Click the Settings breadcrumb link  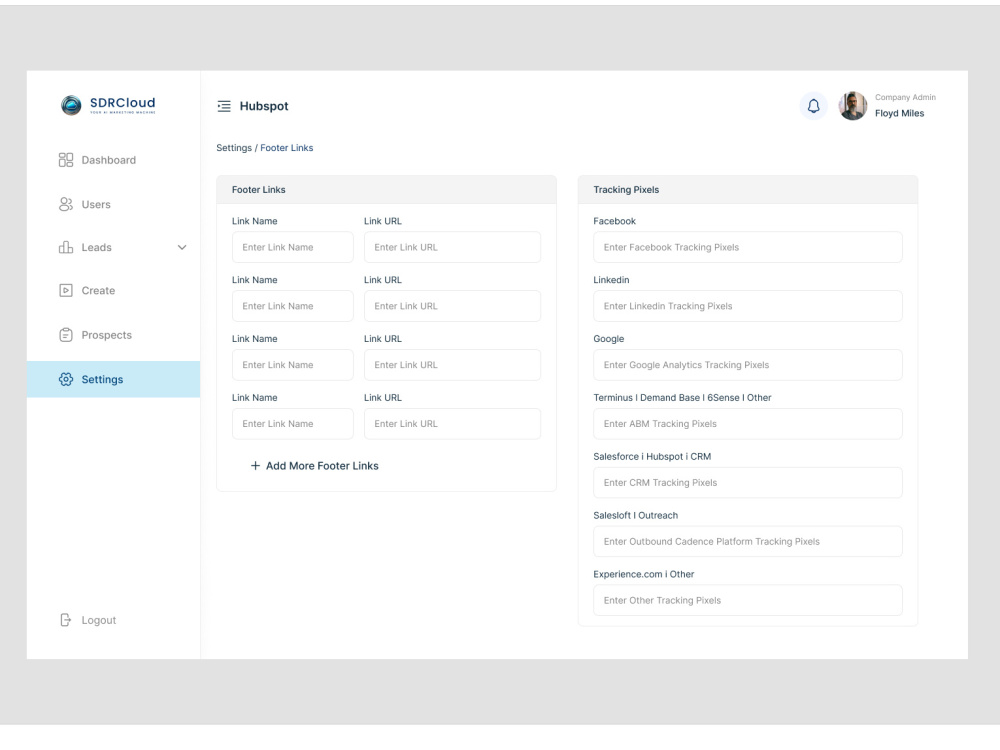click(x=234, y=148)
